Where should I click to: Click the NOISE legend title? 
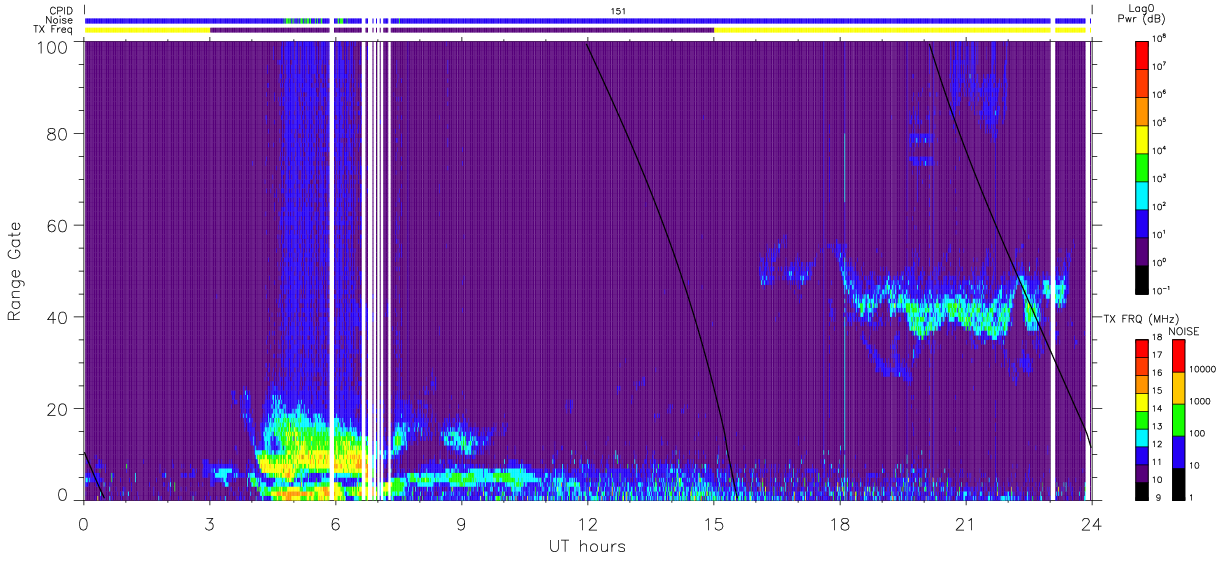point(1185,330)
